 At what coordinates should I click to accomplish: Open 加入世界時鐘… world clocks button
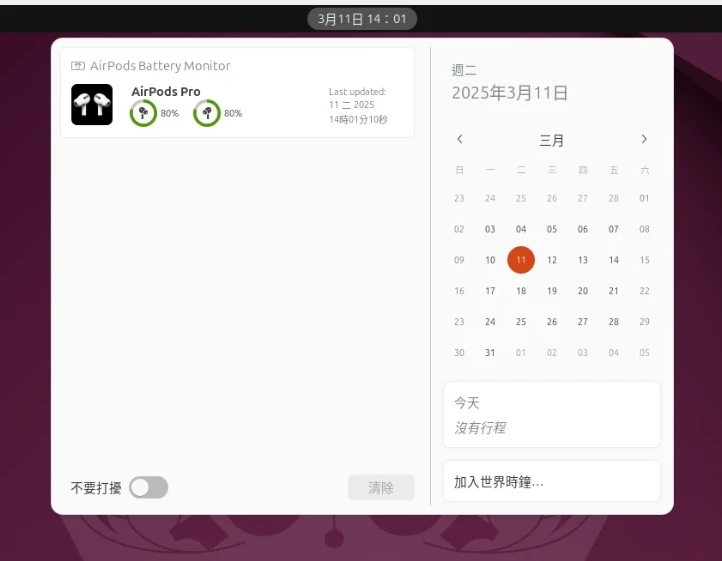[x=552, y=482]
